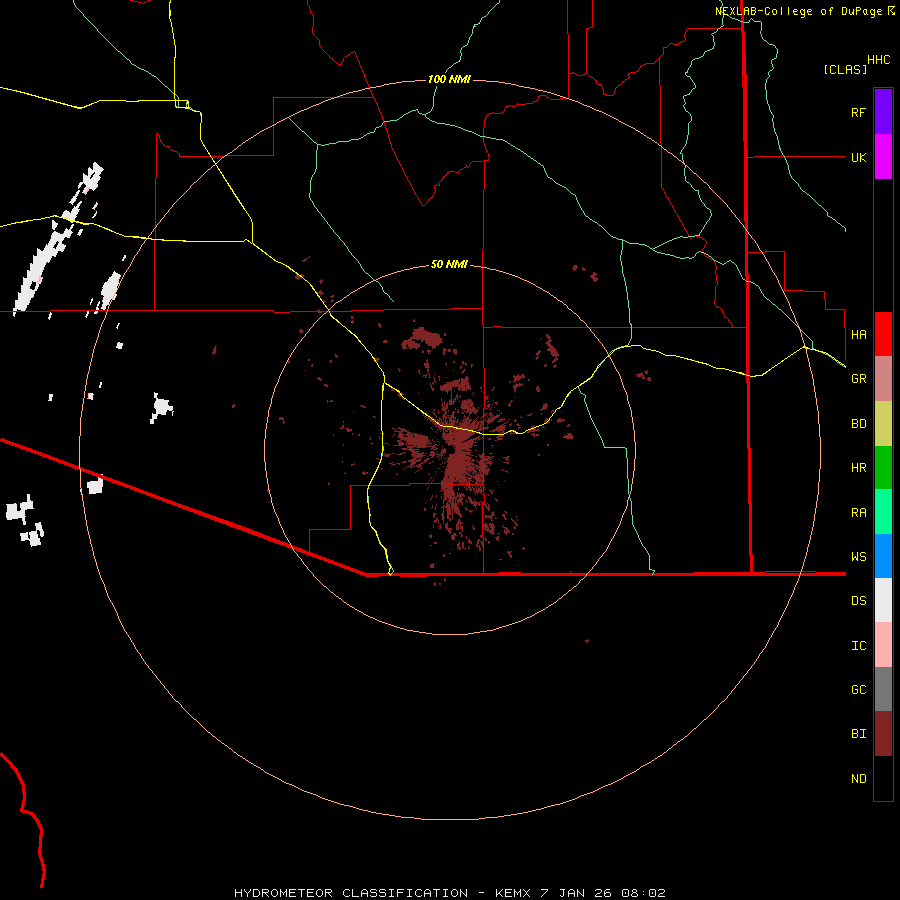
Task: Click the [CLAS] units label
Action: click(x=845, y=69)
